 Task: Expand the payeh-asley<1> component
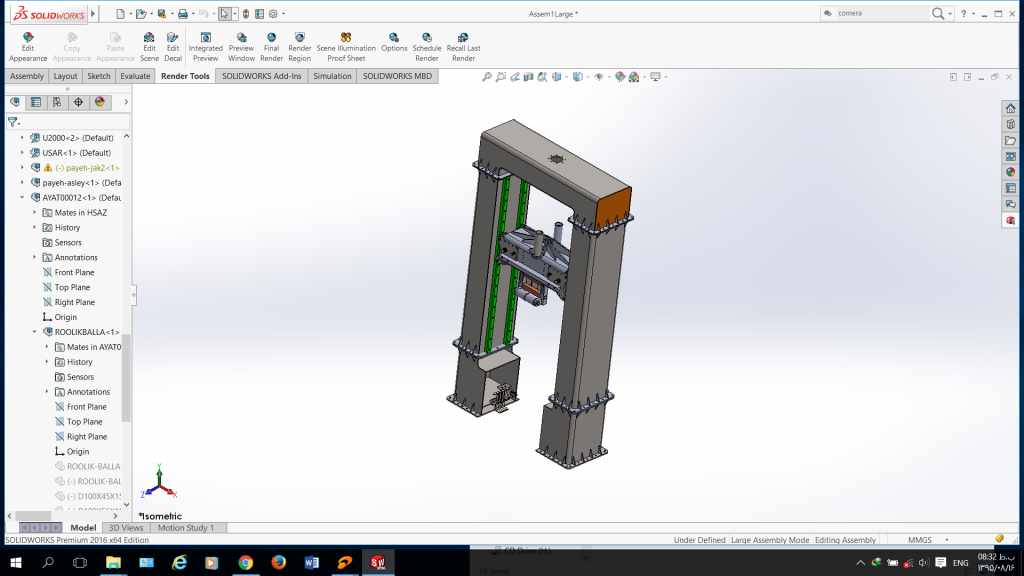pyautogui.click(x=22, y=183)
